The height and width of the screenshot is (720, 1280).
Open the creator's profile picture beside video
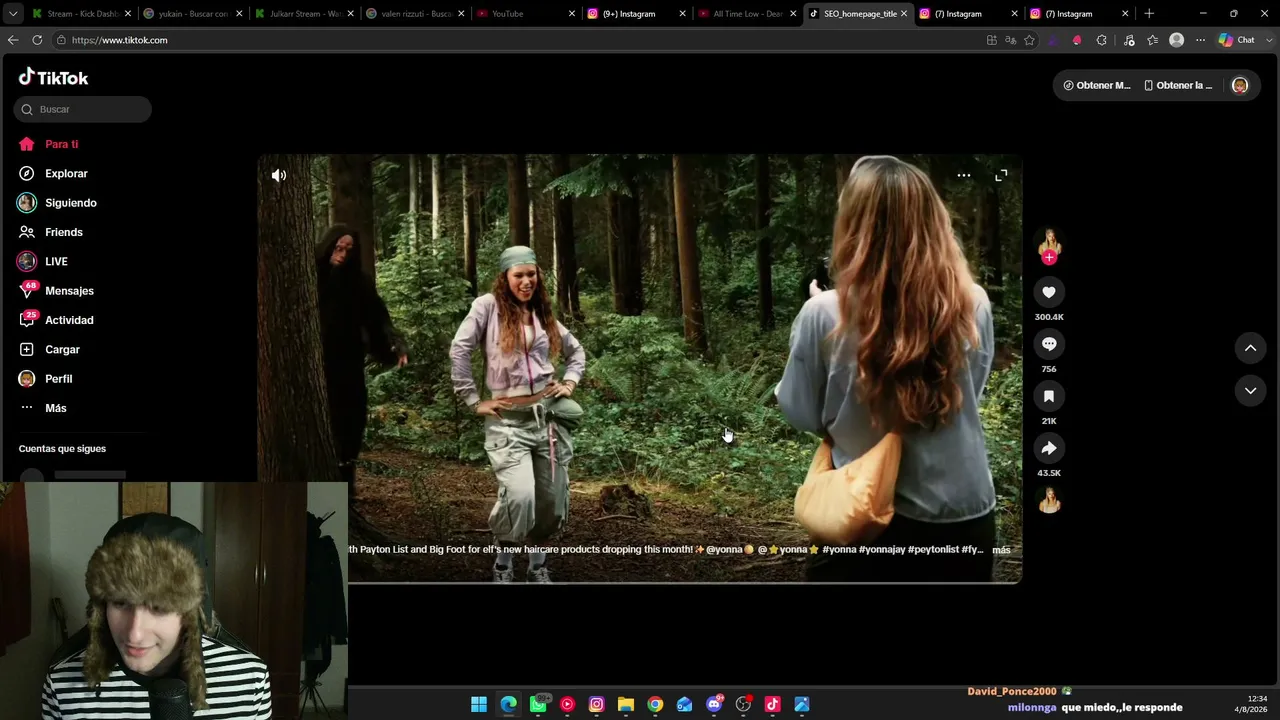(1049, 243)
